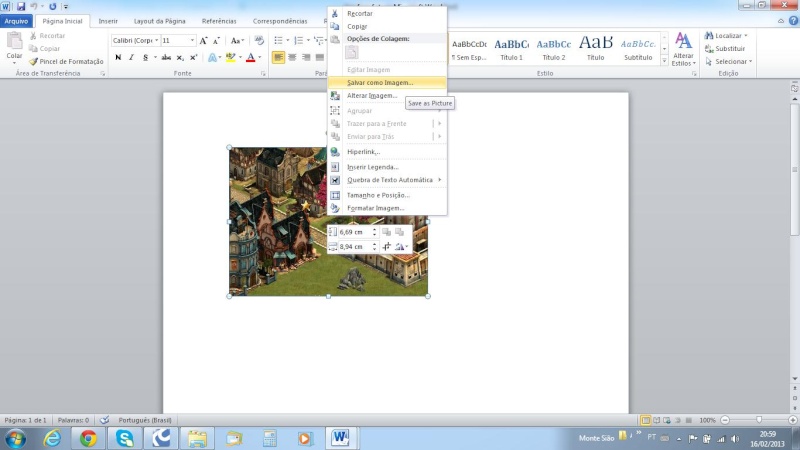Select Recortar in the context menu
This screenshot has height=450, width=800.
click(x=387, y=14)
